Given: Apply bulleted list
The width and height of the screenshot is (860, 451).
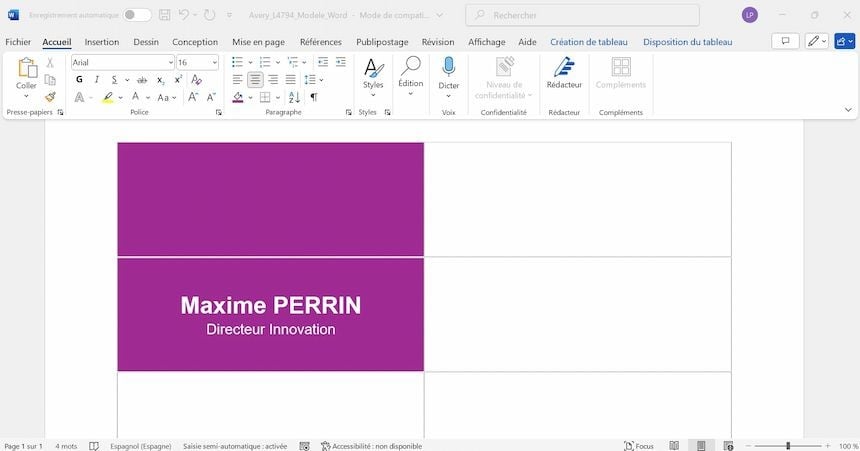Looking at the screenshot, I should click(x=237, y=62).
